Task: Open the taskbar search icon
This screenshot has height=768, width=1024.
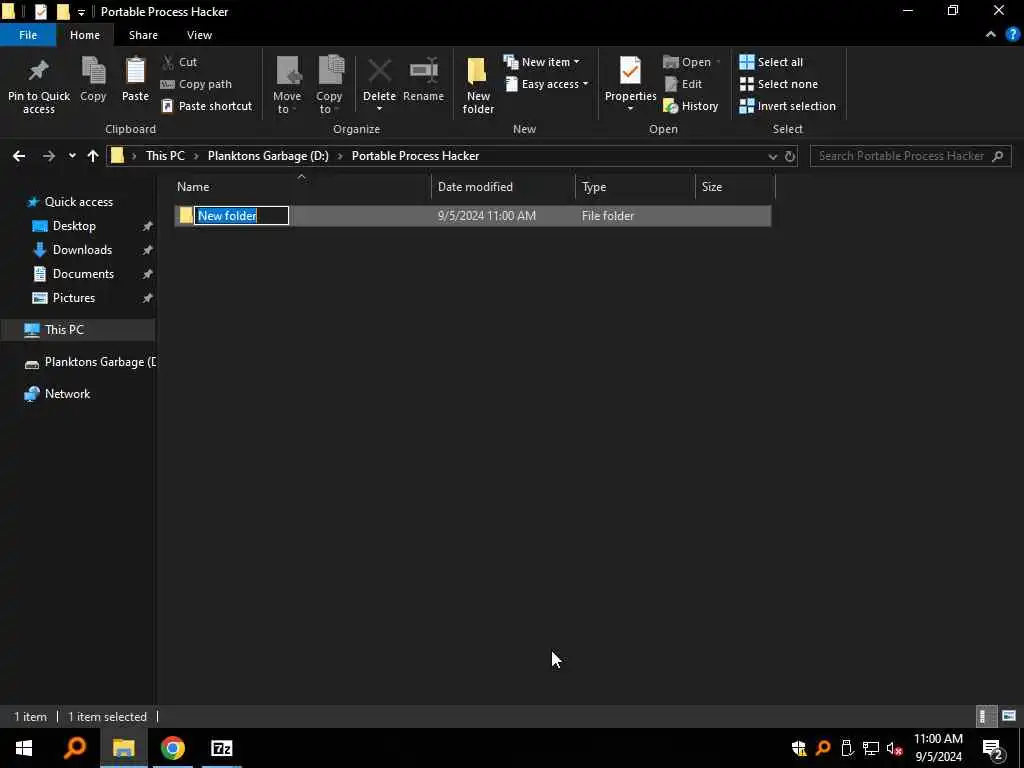Action: (x=74, y=748)
